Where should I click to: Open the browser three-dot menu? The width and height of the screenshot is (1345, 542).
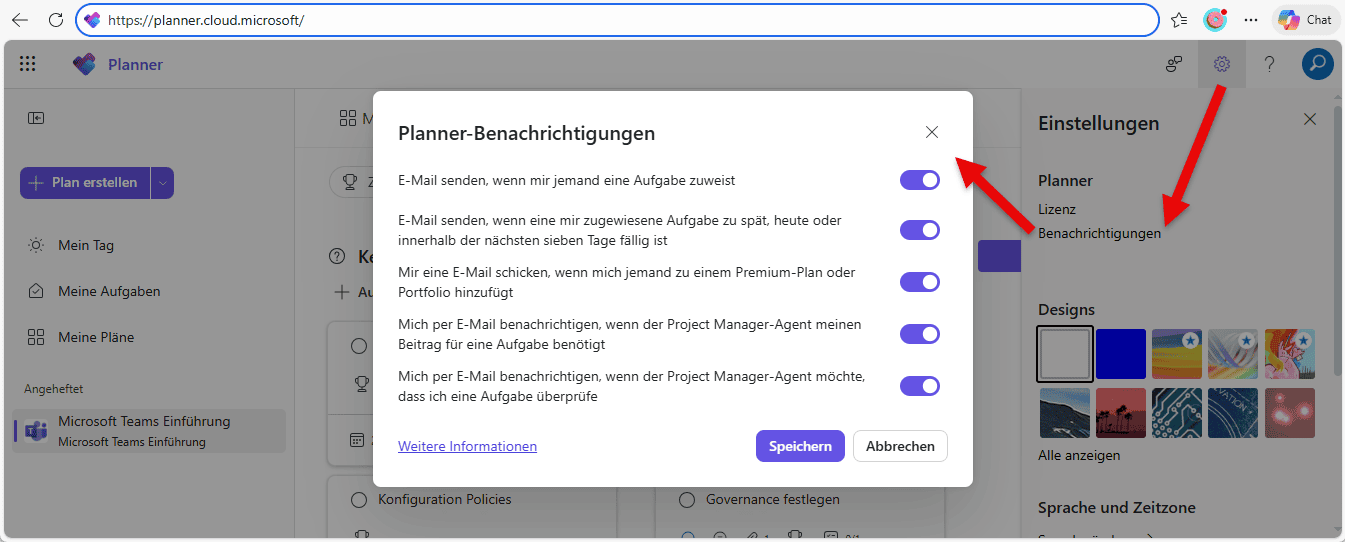[x=1250, y=20]
